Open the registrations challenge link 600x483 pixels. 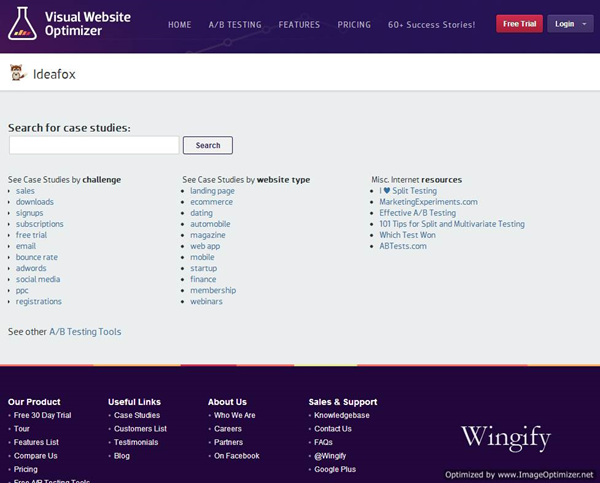[x=39, y=302]
